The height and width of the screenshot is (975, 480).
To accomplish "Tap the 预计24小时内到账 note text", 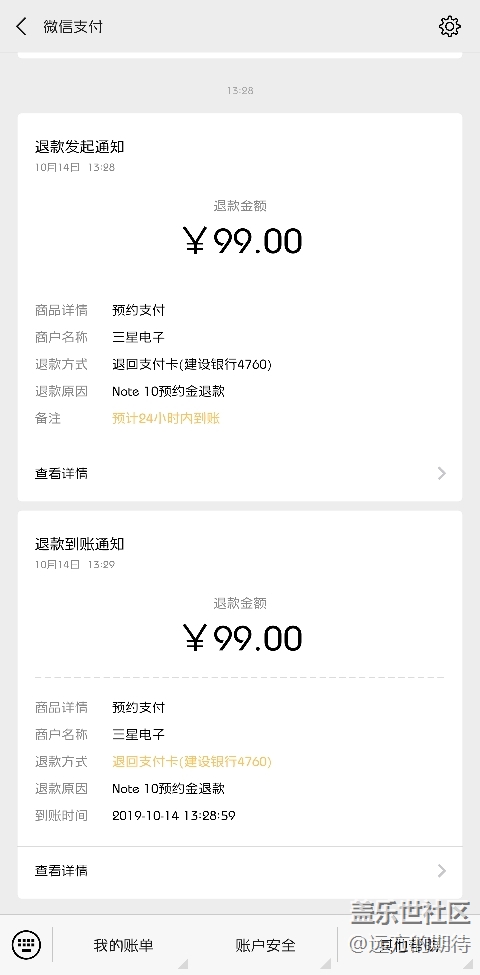I will click(166, 418).
